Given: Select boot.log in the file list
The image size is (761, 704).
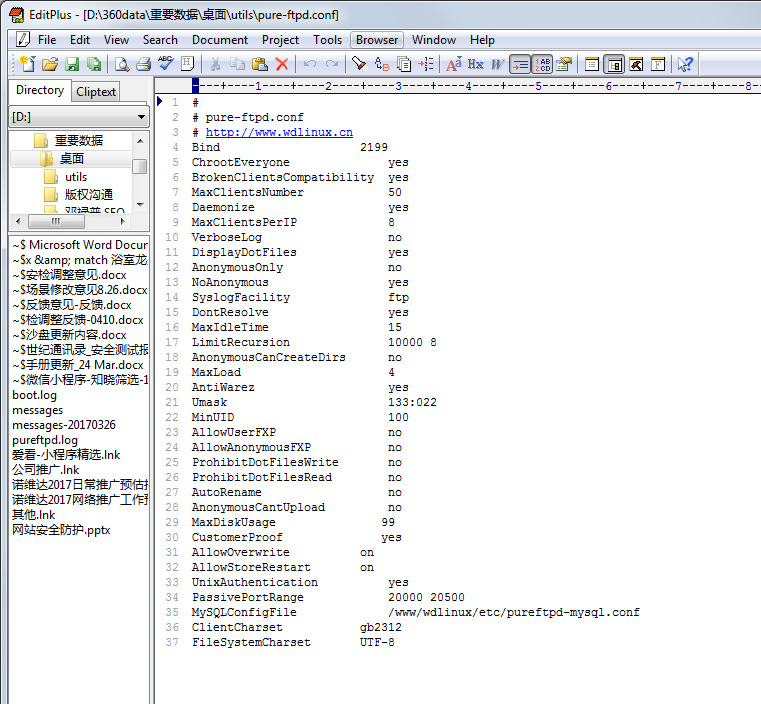Looking at the screenshot, I should [x=34, y=395].
